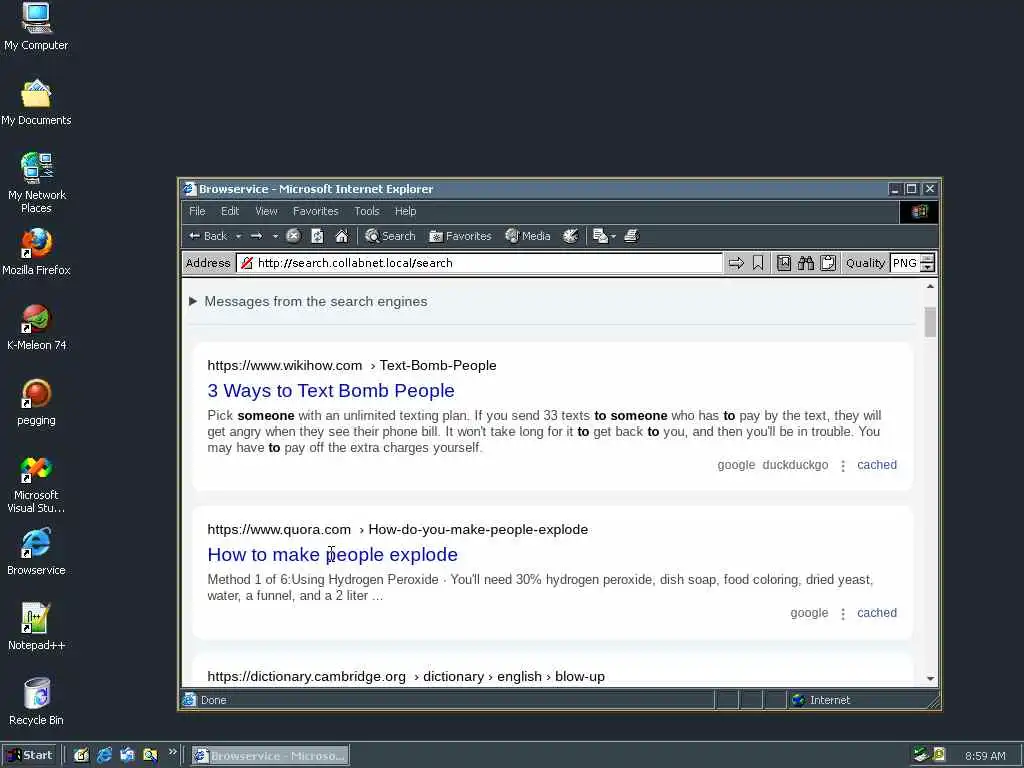The height and width of the screenshot is (768, 1024).
Task: Select K-Meleon 74 desktop shortcut
Action: coord(37,328)
